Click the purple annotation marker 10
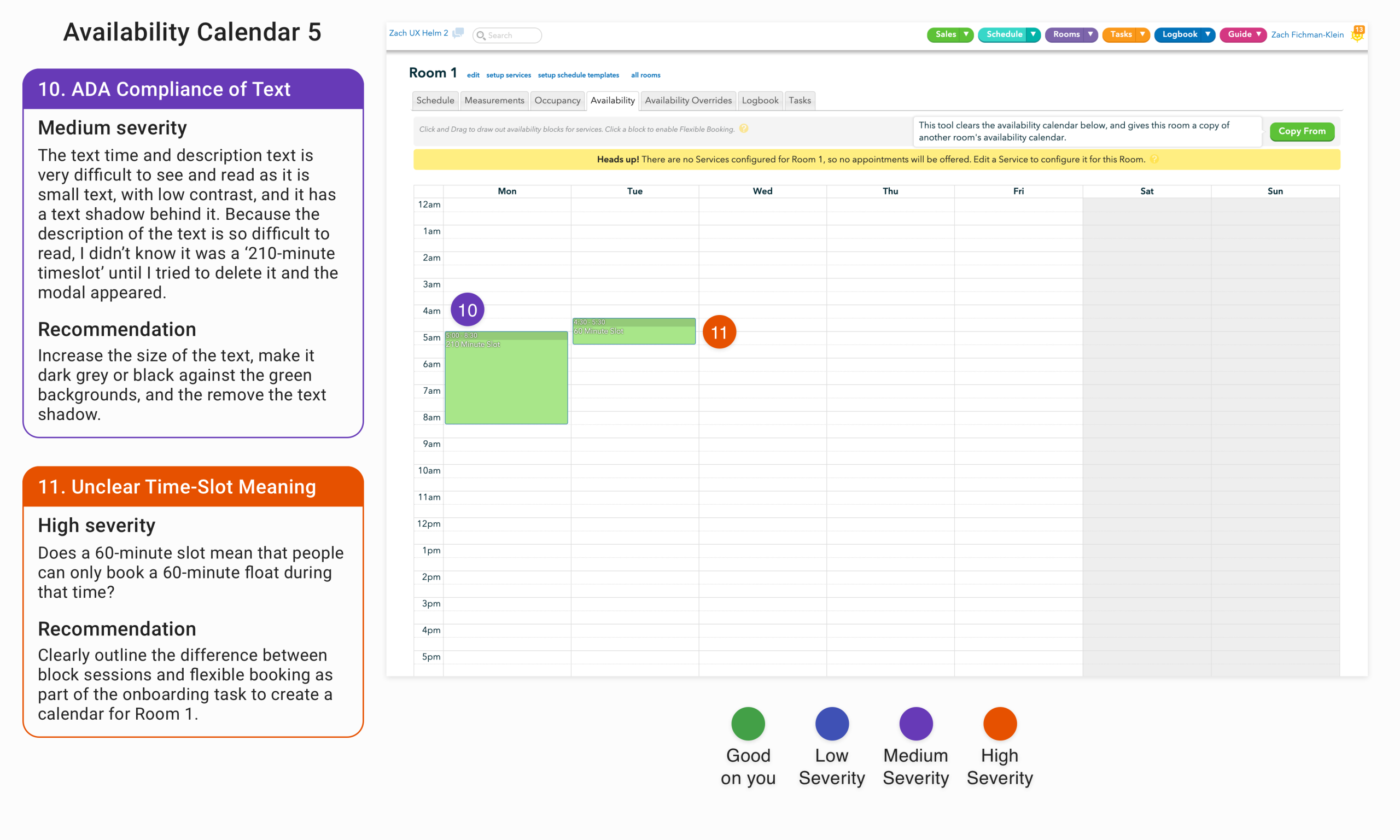Viewport: 1400px width, 840px height. point(468,310)
